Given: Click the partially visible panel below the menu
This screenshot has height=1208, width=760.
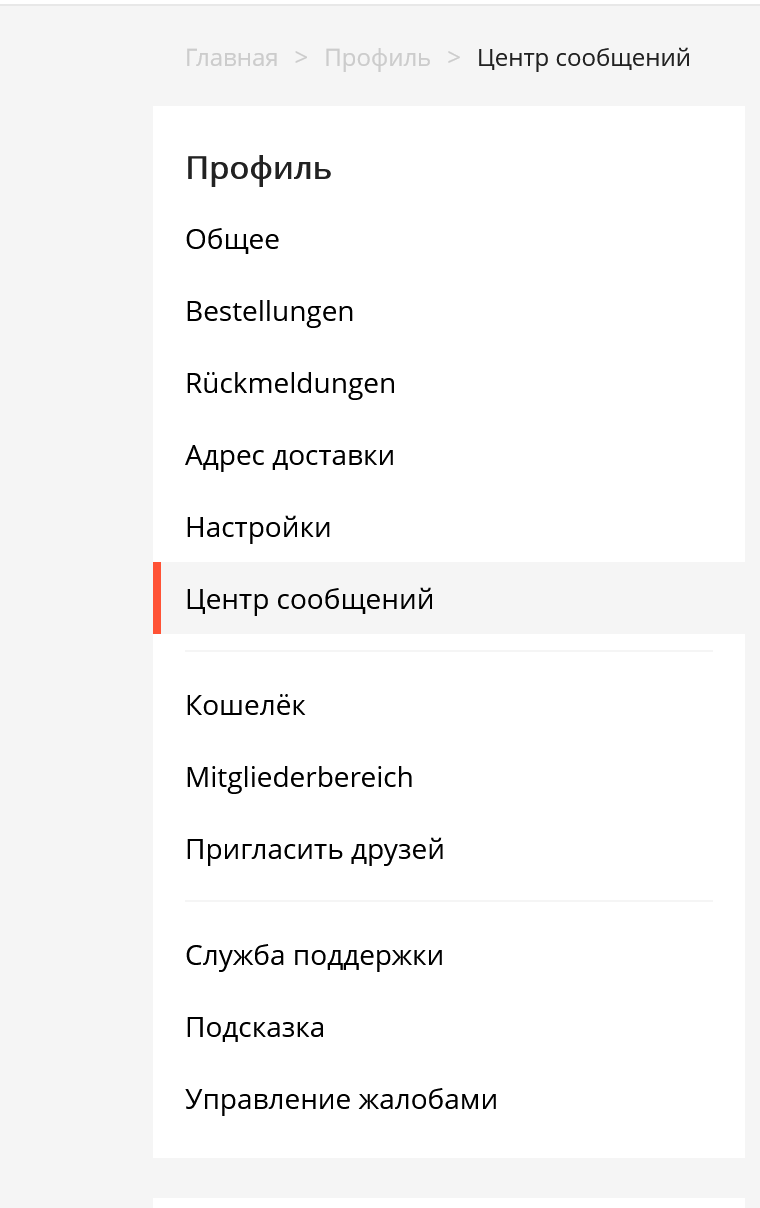Looking at the screenshot, I should tap(448, 1202).
